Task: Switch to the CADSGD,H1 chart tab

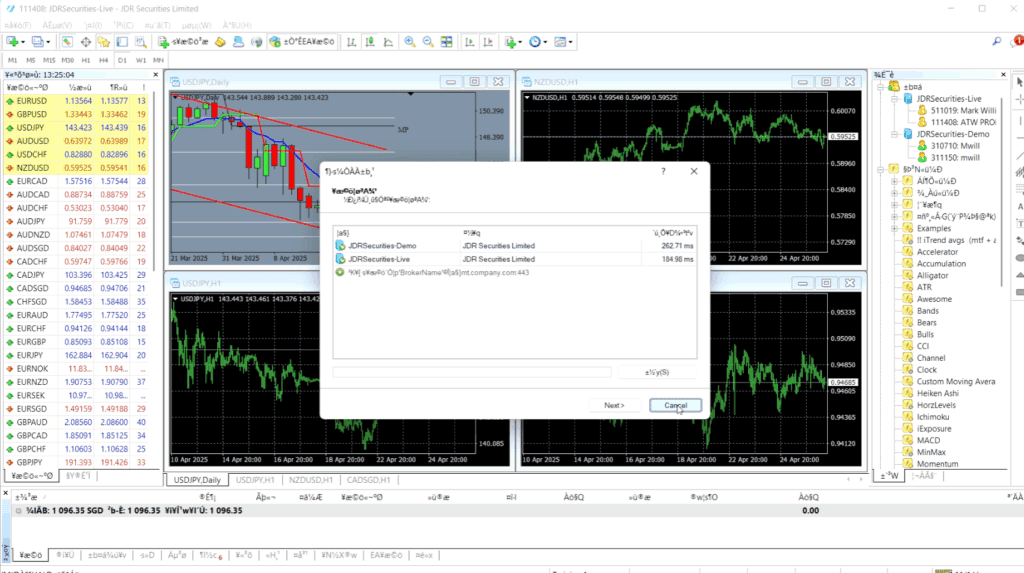Action: pos(368,480)
